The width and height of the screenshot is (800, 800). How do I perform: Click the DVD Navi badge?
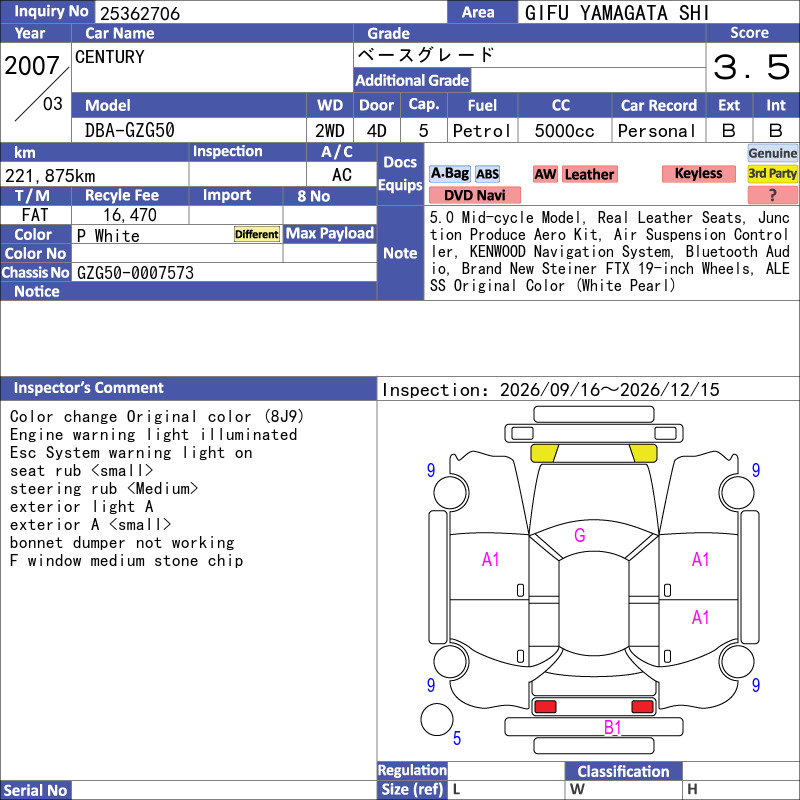pos(474,195)
